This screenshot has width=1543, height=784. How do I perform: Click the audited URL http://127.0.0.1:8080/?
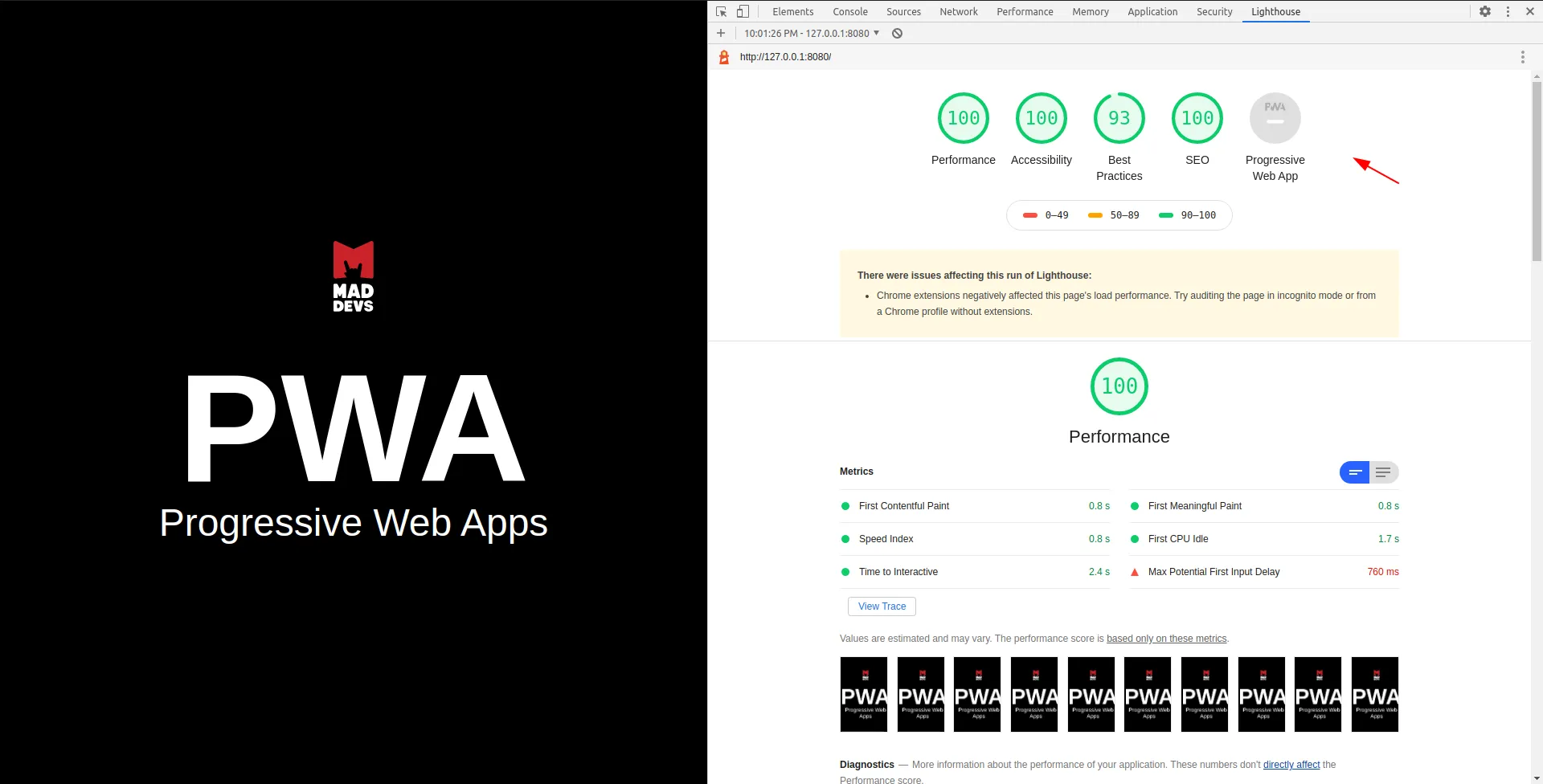point(785,57)
